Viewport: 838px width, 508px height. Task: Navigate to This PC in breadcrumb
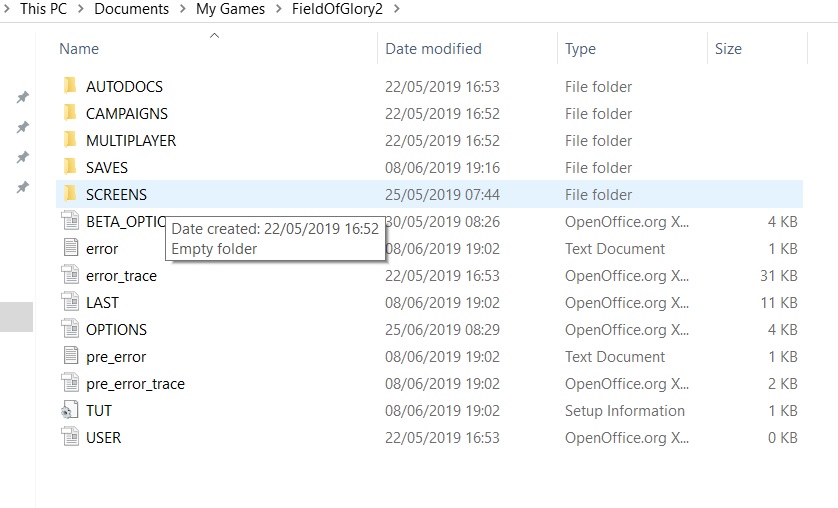pyautogui.click(x=43, y=9)
